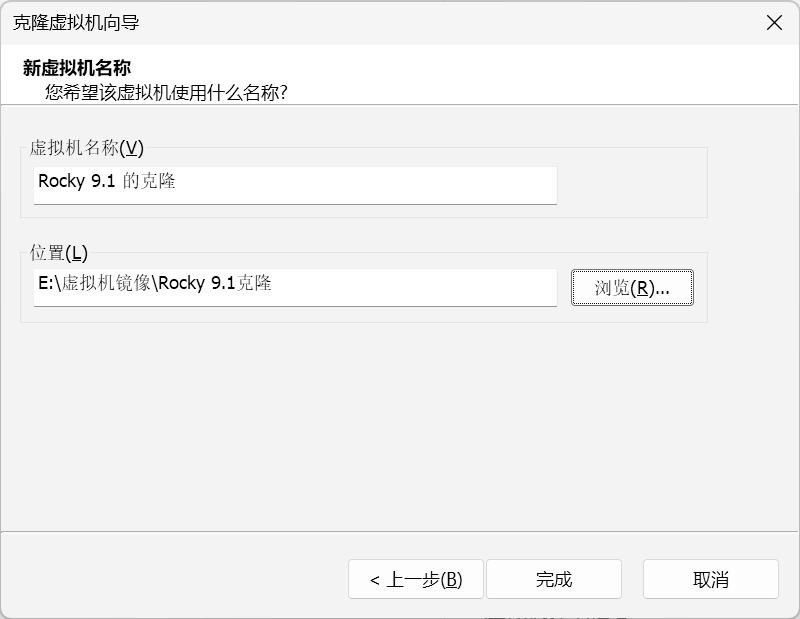Click 虚拟机镜像 folder segment in location path

(105, 284)
